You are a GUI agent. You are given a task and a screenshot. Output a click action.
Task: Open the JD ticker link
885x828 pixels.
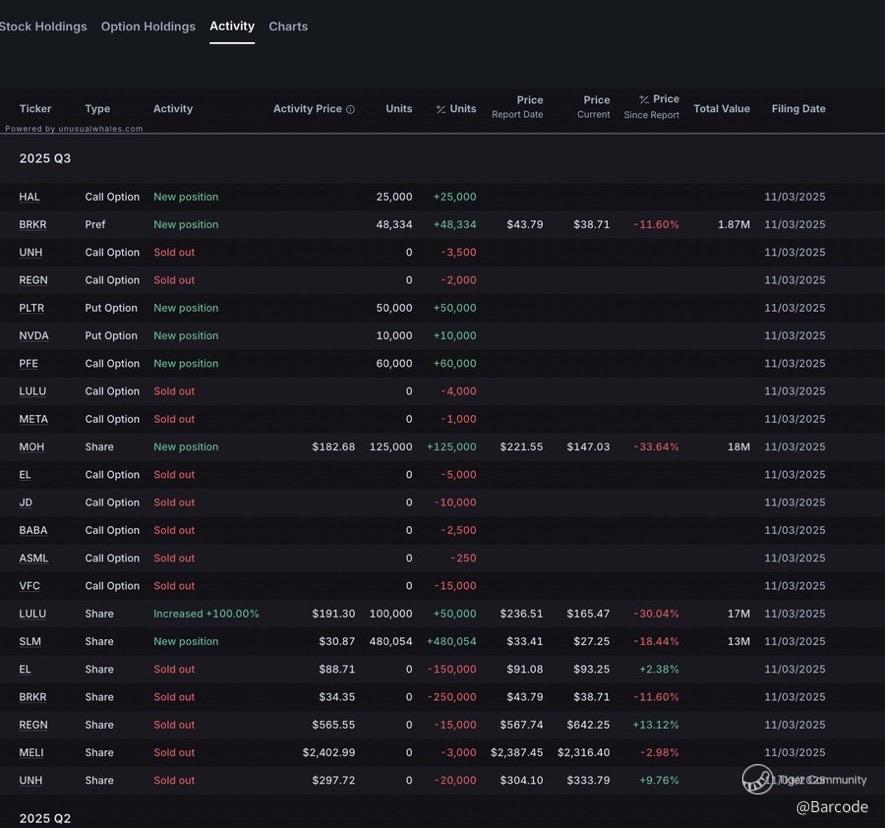click(x=25, y=502)
